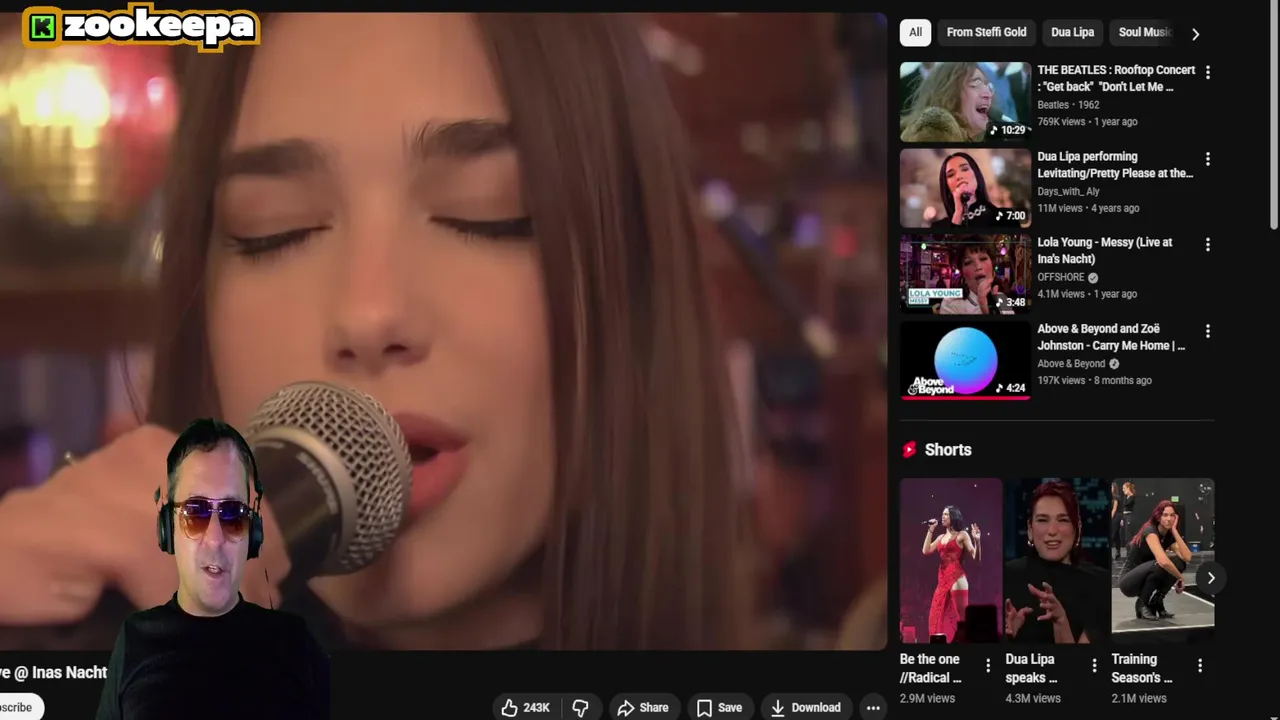The width and height of the screenshot is (1280, 720).
Task: Save the video to a playlist
Action: [719, 707]
